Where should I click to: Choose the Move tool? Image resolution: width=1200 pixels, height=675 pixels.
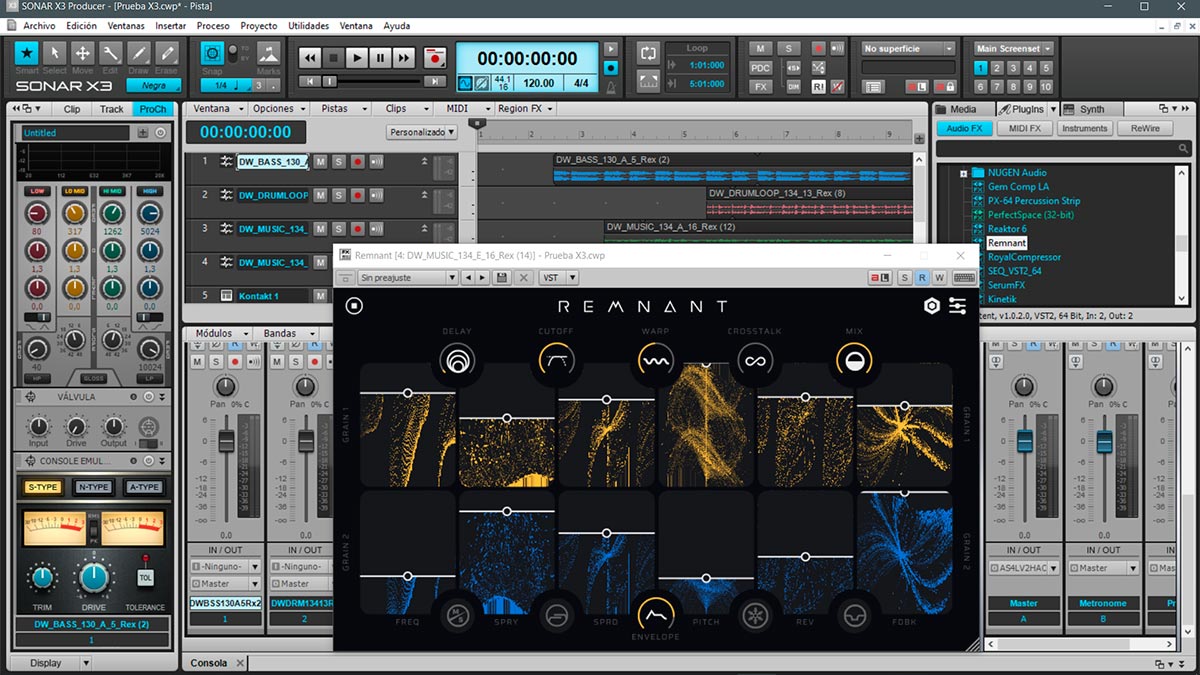click(x=83, y=53)
